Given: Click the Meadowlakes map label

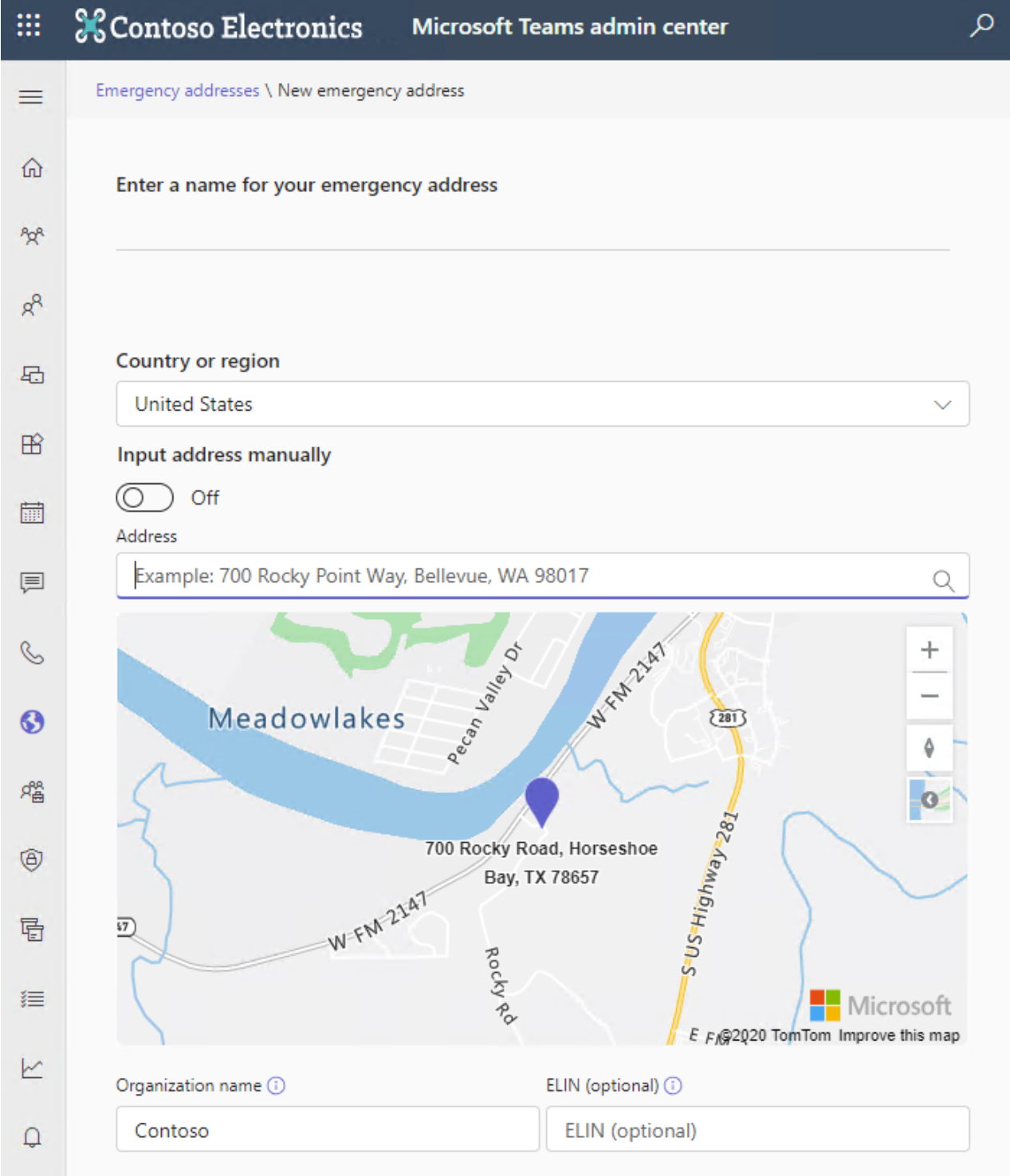Looking at the screenshot, I should (x=307, y=718).
